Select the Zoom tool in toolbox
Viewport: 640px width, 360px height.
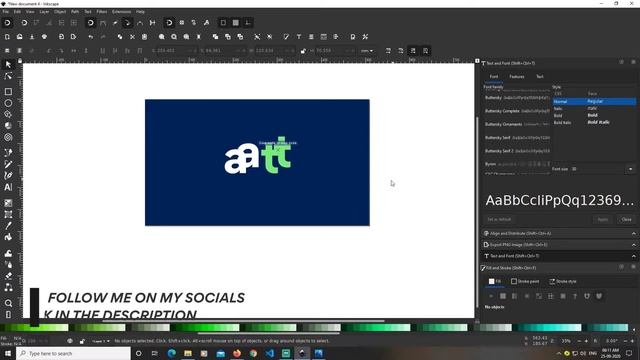8,303
